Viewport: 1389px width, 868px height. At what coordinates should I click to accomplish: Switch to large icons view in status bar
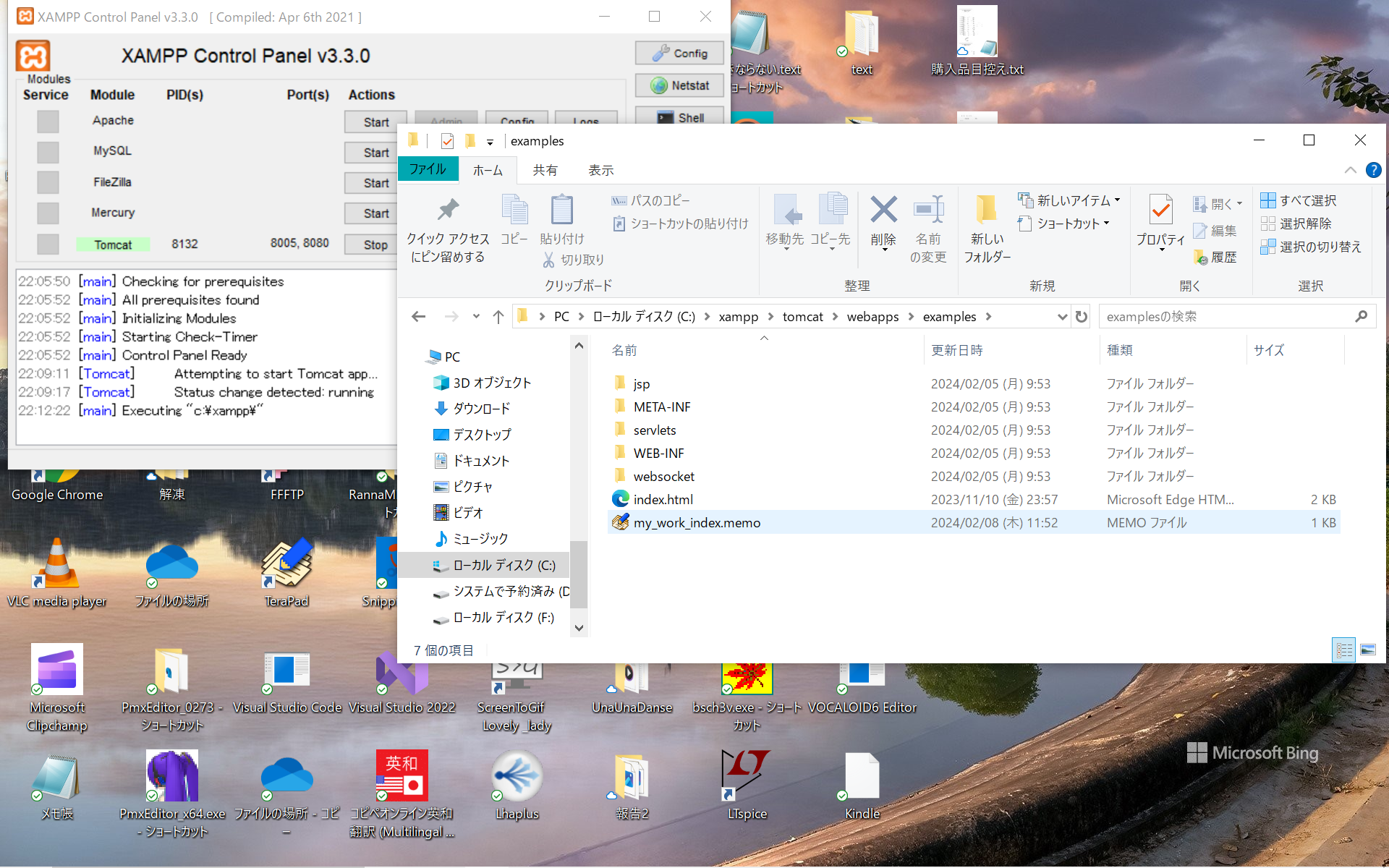1367,650
